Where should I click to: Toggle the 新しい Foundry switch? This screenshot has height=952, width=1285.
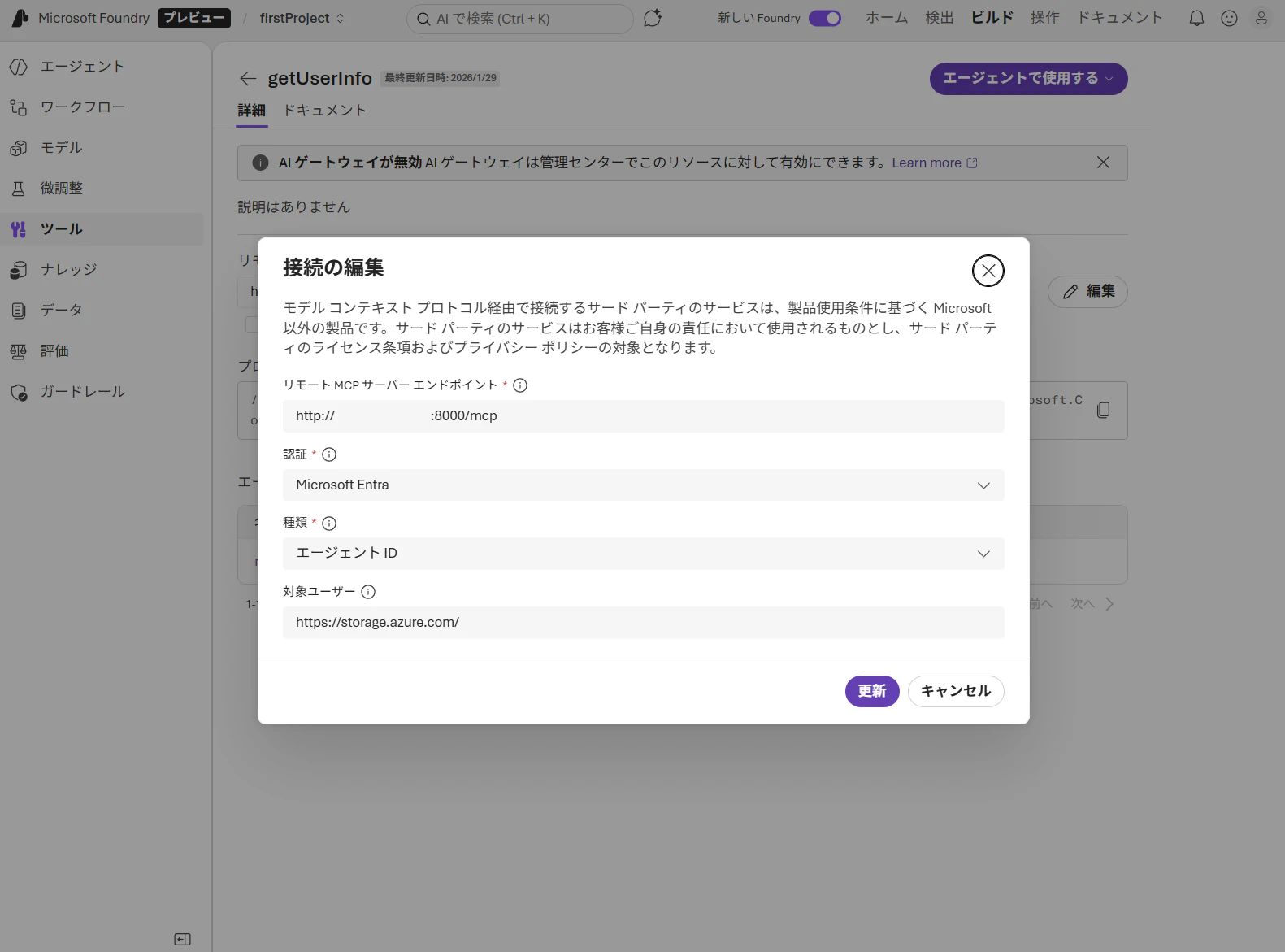pyautogui.click(x=825, y=18)
